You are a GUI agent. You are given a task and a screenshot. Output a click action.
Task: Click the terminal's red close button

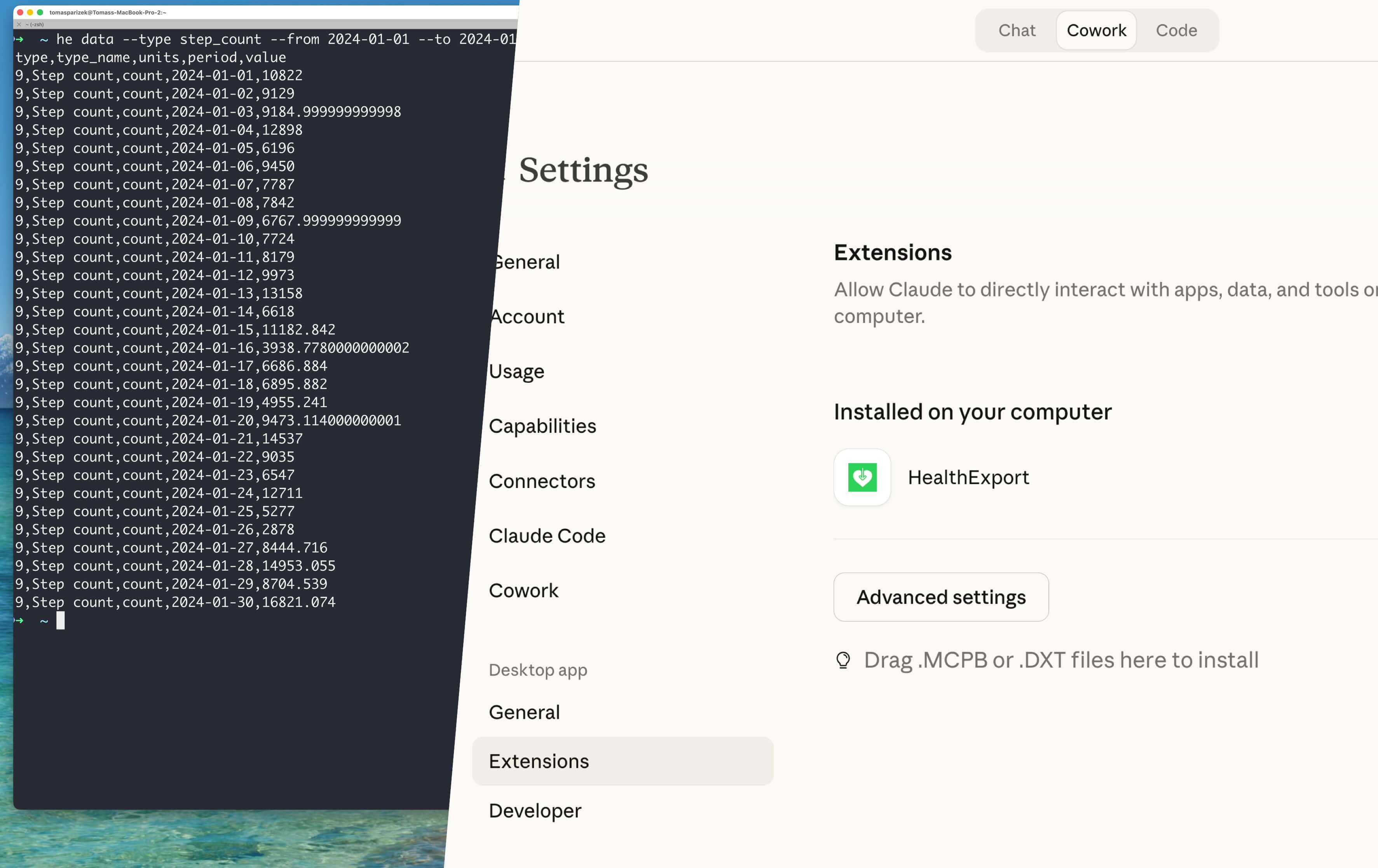pos(20,12)
